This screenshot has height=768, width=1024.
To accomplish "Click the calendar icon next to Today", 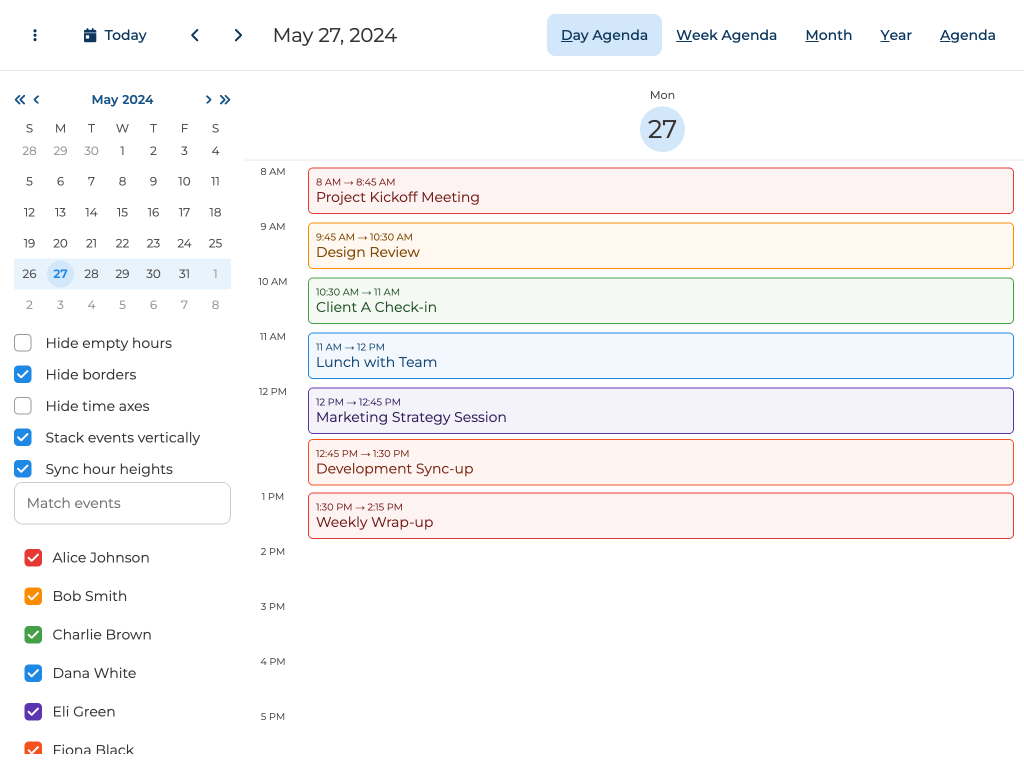I will (x=90, y=35).
